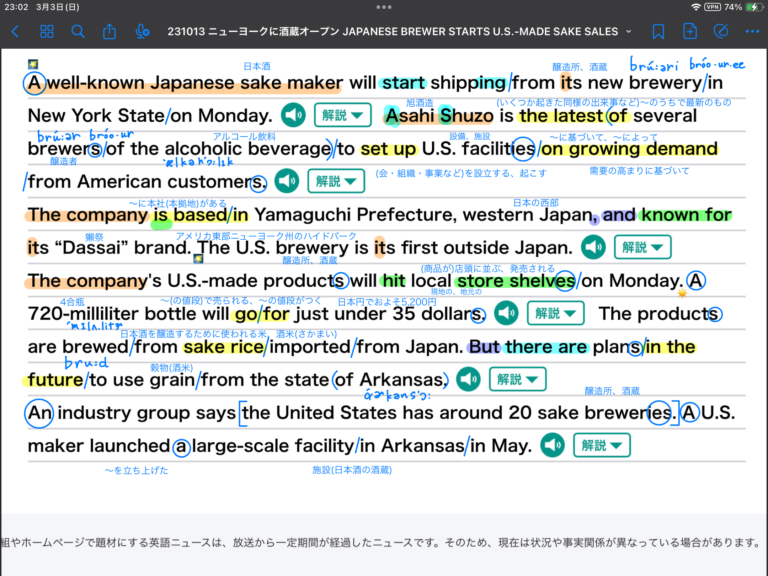Expand 解説 dropdown after "just under 35 dollars."
The image size is (768, 576).
pyautogui.click(x=555, y=313)
